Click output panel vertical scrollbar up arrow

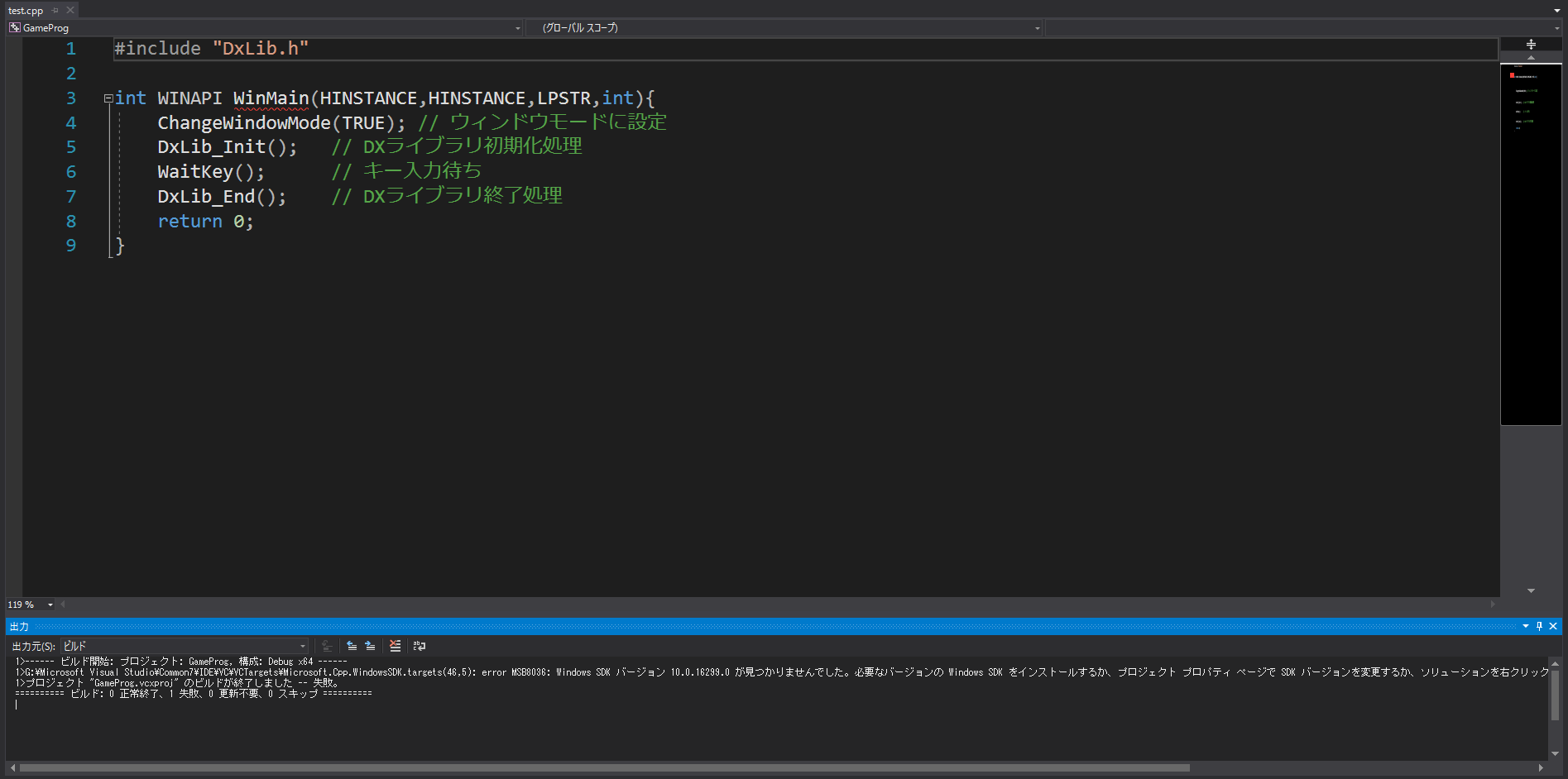1555,663
